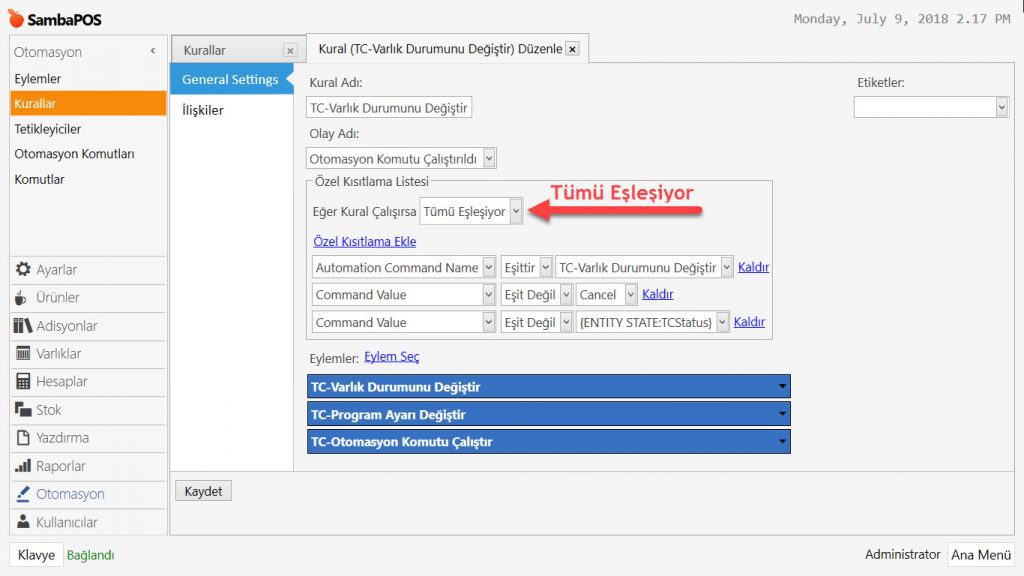Remove the Cancel constraint with Kaldır

(657, 295)
